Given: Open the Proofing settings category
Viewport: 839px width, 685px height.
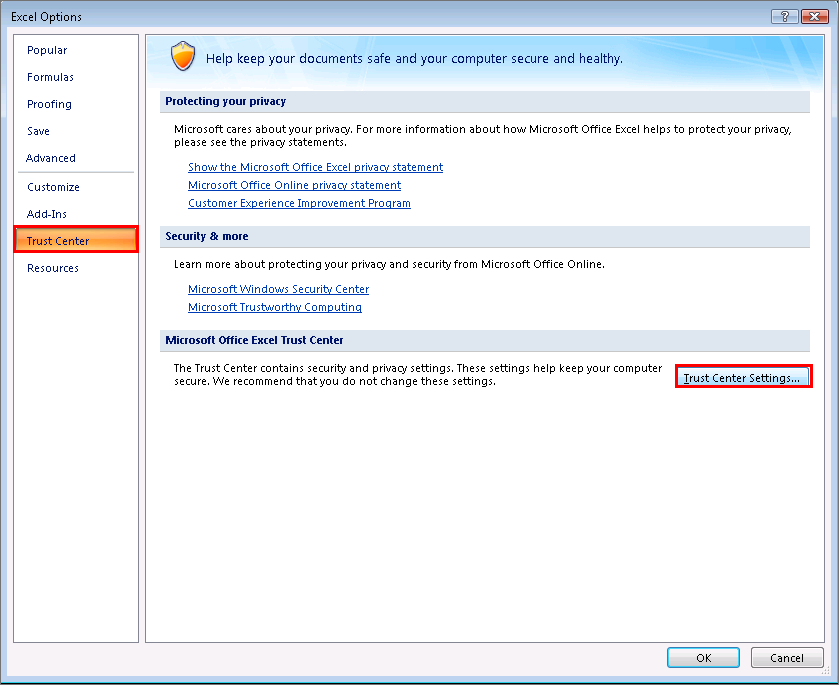Looking at the screenshot, I should point(49,104).
